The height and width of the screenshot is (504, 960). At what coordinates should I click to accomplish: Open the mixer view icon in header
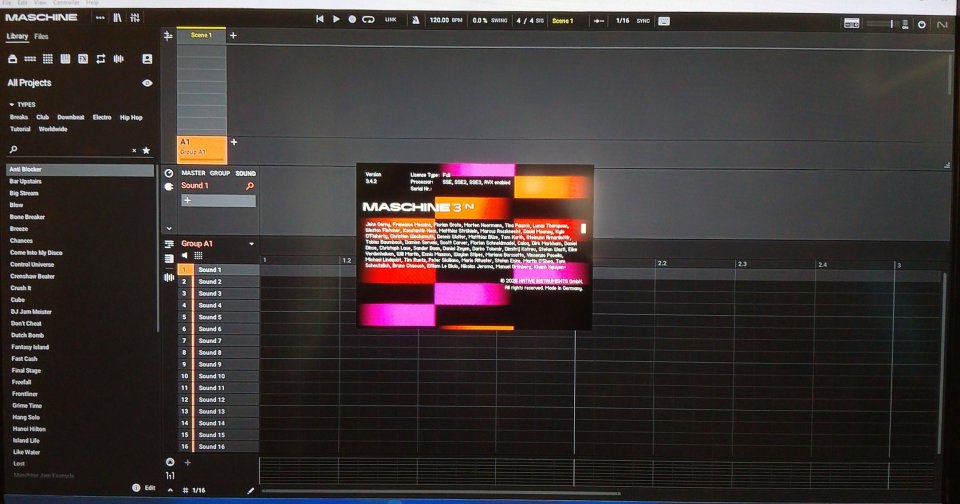point(135,18)
